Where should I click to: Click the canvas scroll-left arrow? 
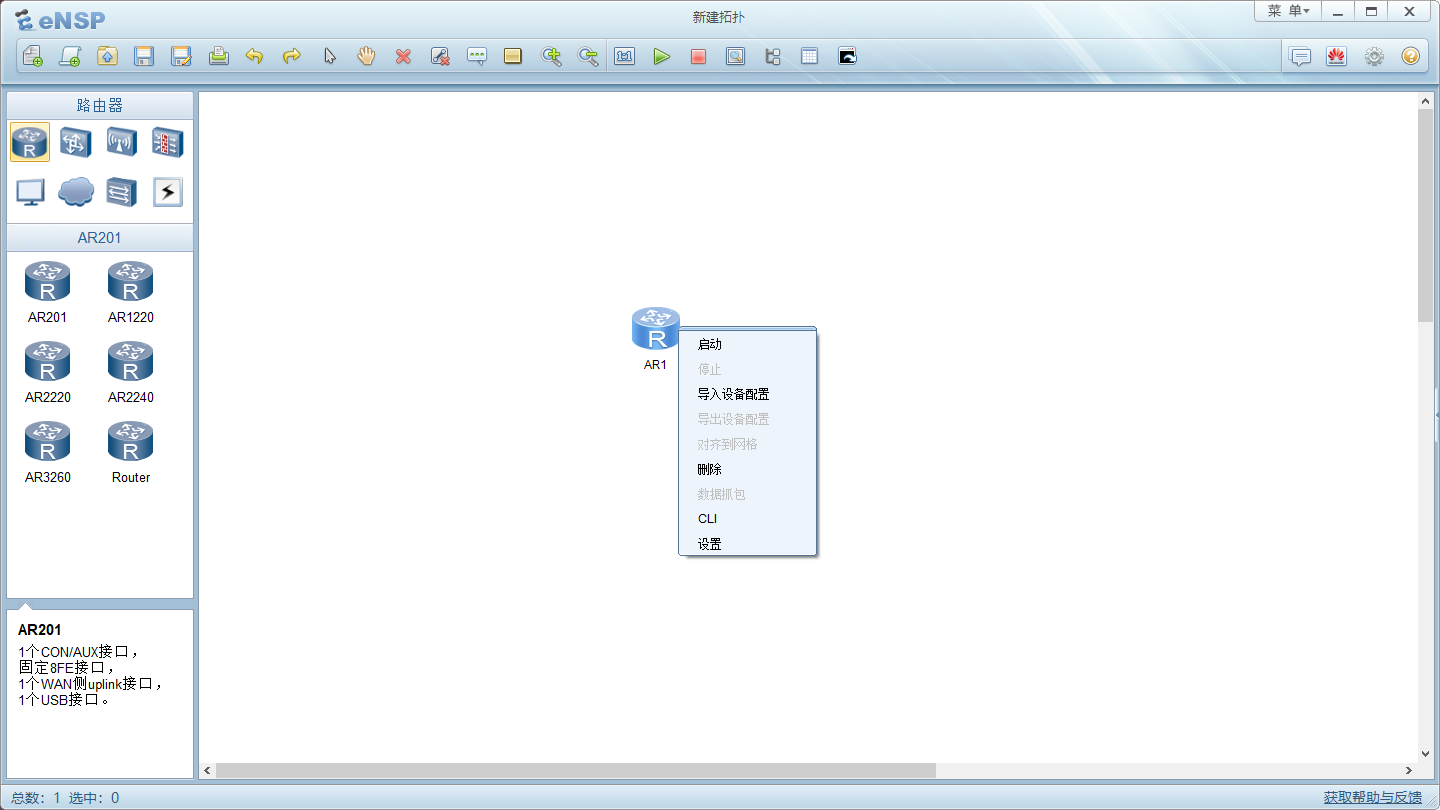pos(208,771)
